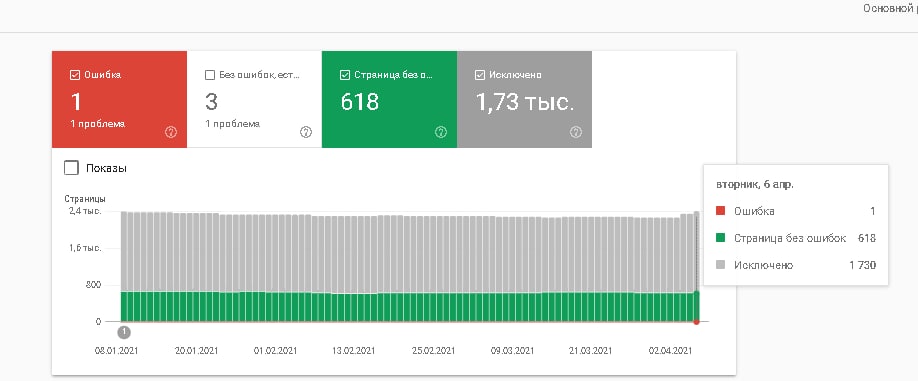Screen dimensions: 918x381
Task: Click the 1 730 value in tooltip
Action: pos(862,265)
